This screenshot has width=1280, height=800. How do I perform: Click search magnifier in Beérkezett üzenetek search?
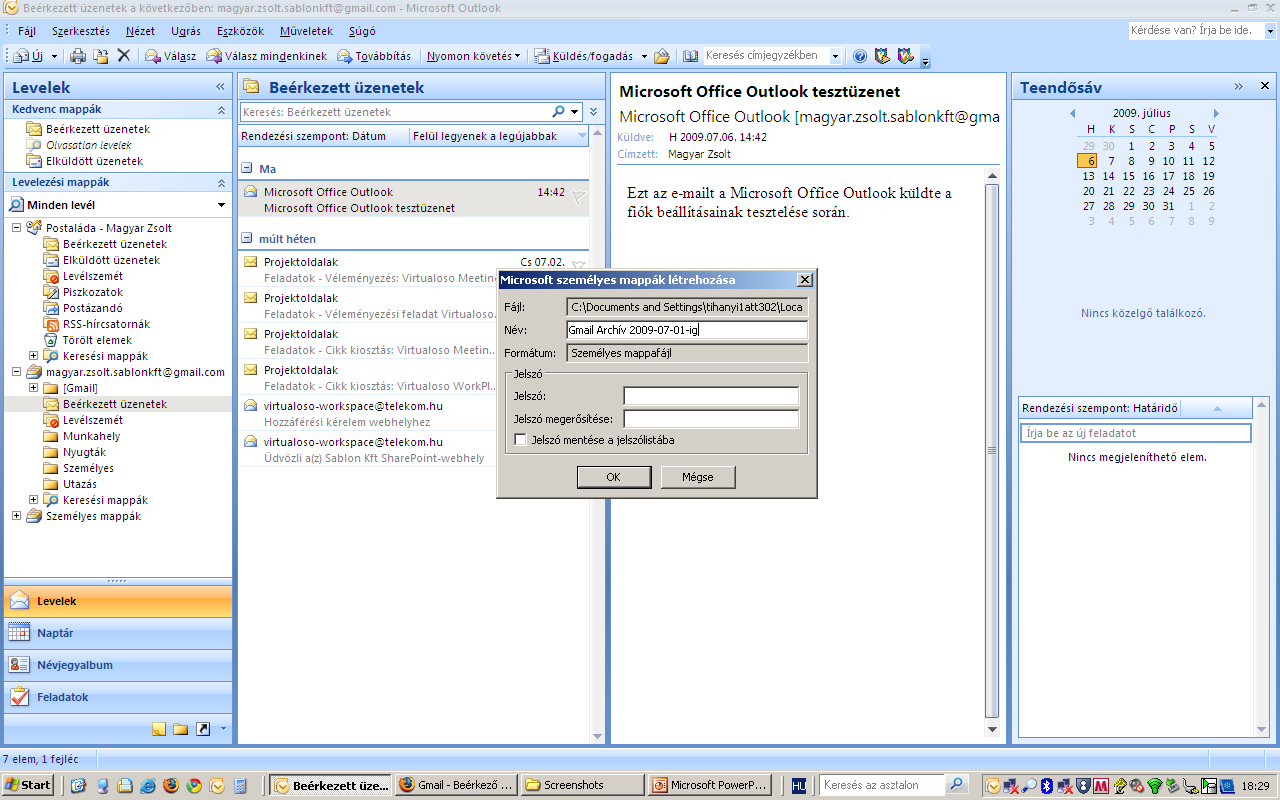click(x=559, y=112)
